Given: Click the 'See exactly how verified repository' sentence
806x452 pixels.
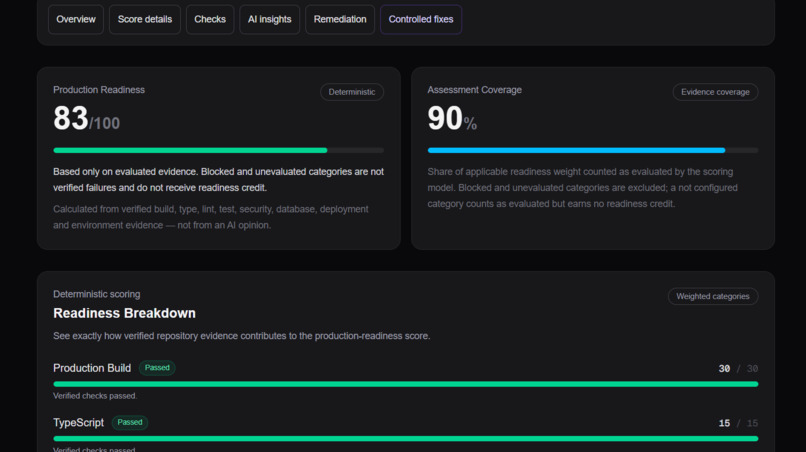Looking at the screenshot, I should click(242, 336).
